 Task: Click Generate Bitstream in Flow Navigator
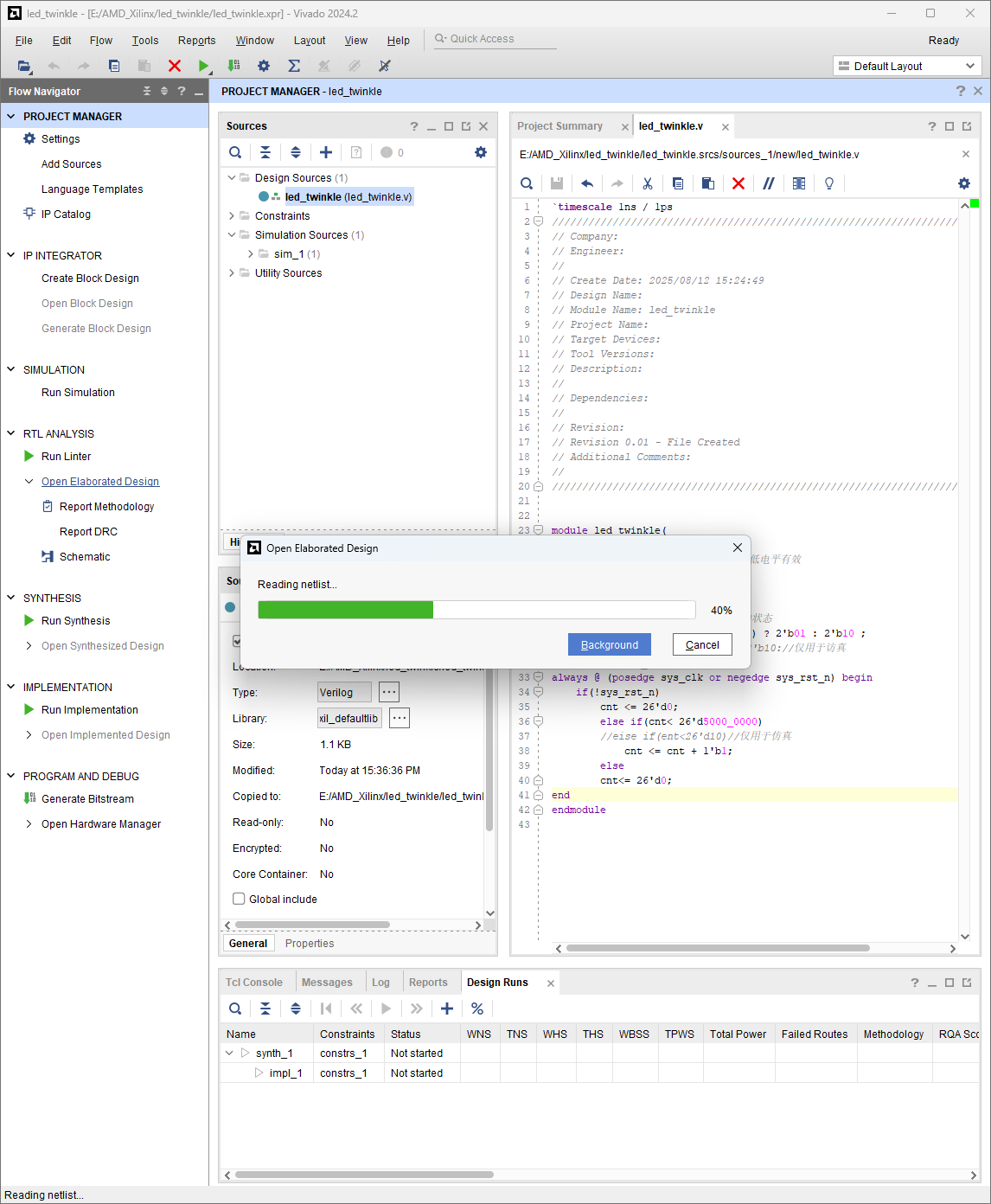point(88,799)
